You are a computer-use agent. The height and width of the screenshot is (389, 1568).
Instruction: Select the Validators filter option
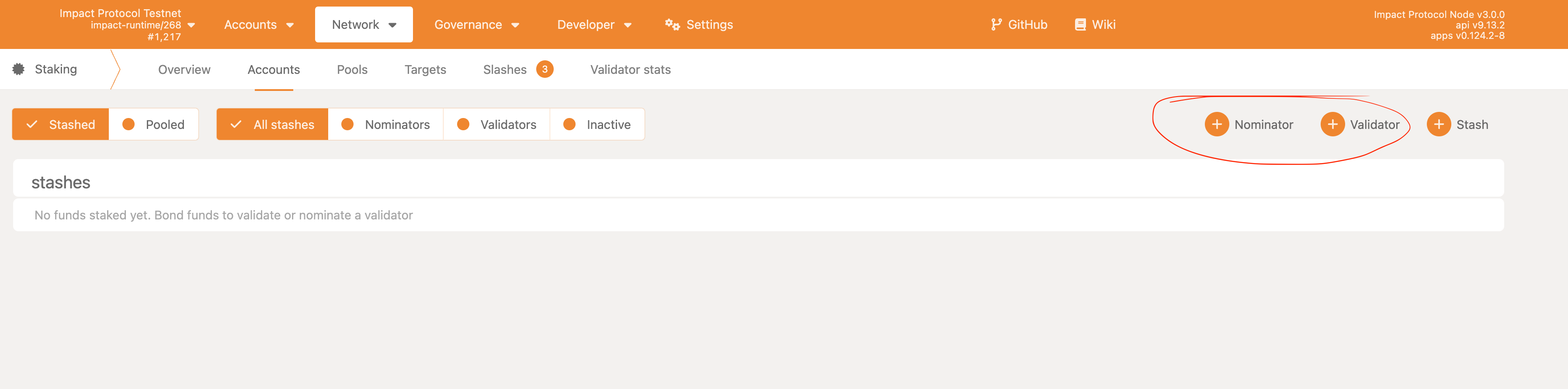(x=497, y=124)
